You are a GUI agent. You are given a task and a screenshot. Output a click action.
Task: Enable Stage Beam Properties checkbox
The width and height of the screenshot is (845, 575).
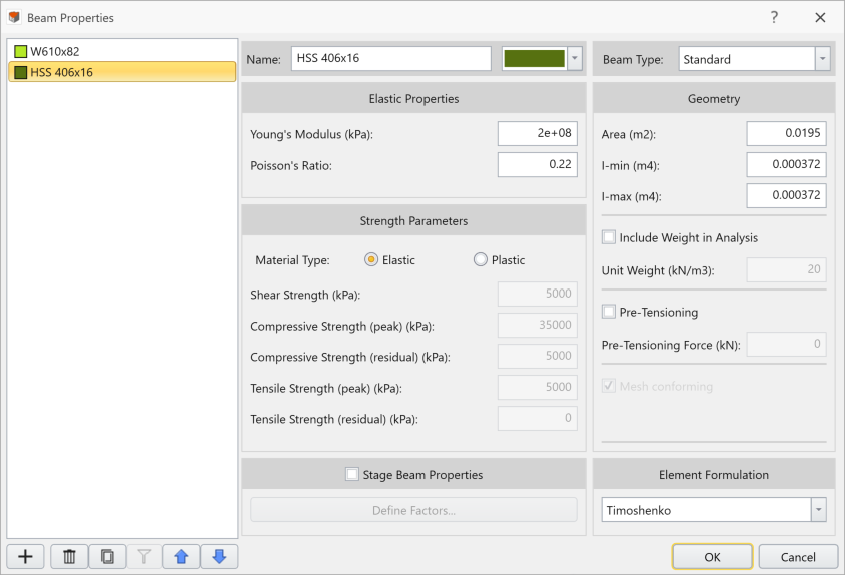click(x=351, y=474)
